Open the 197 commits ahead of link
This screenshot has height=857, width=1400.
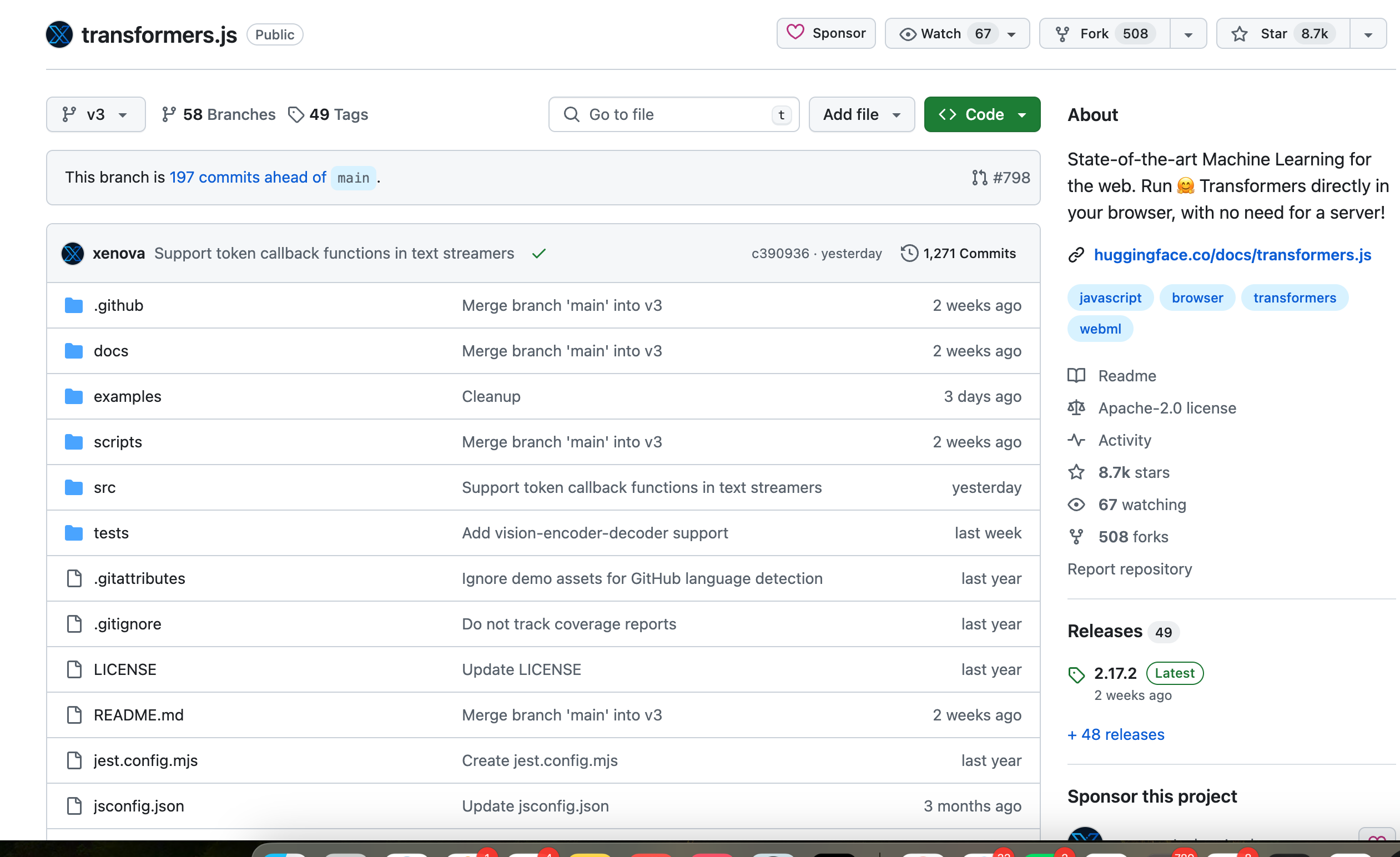[x=248, y=177]
